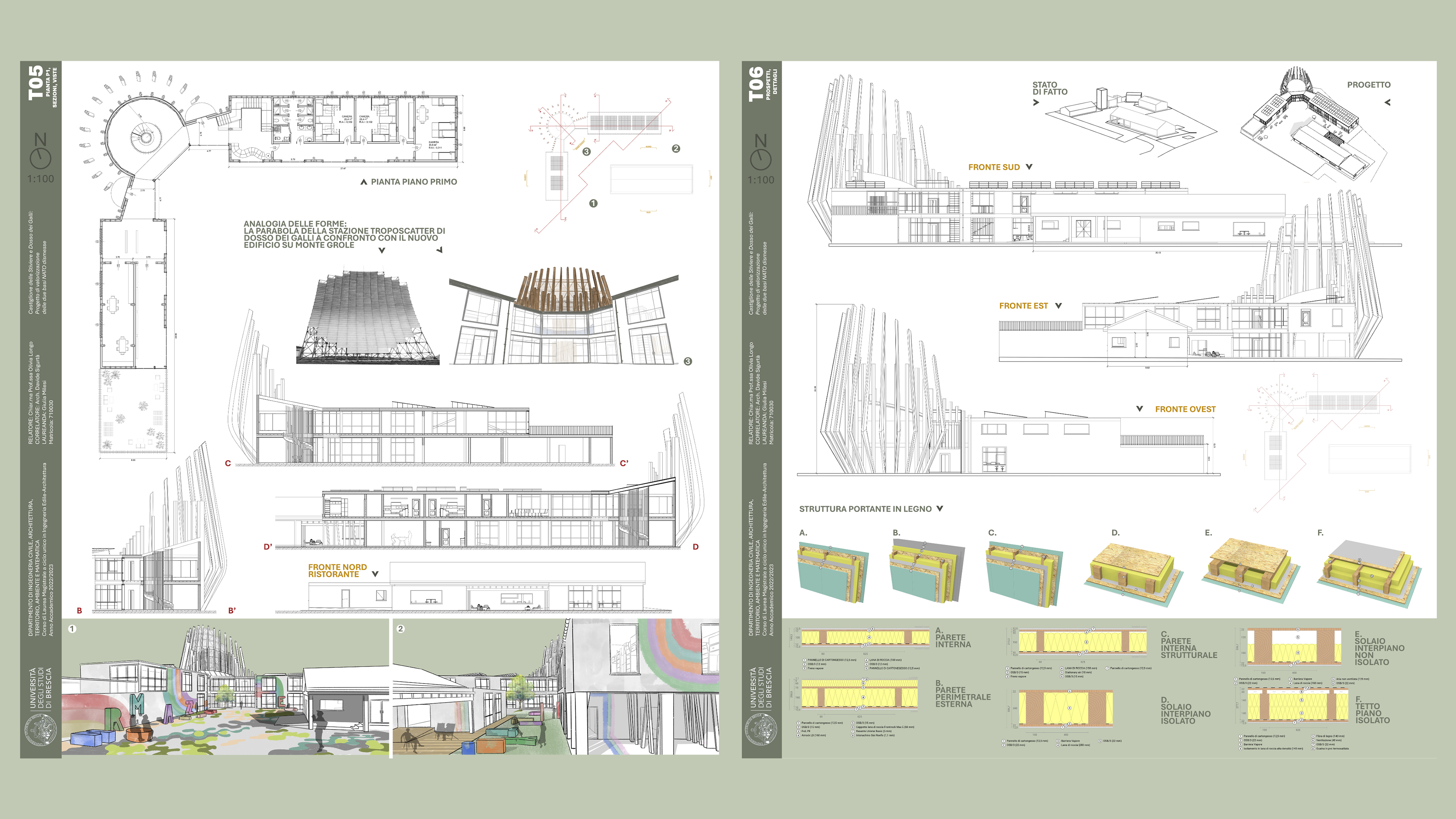Select viewpoint marker 2 on T05 key plan
Screen dimensions: 1456x819
coord(675,149)
